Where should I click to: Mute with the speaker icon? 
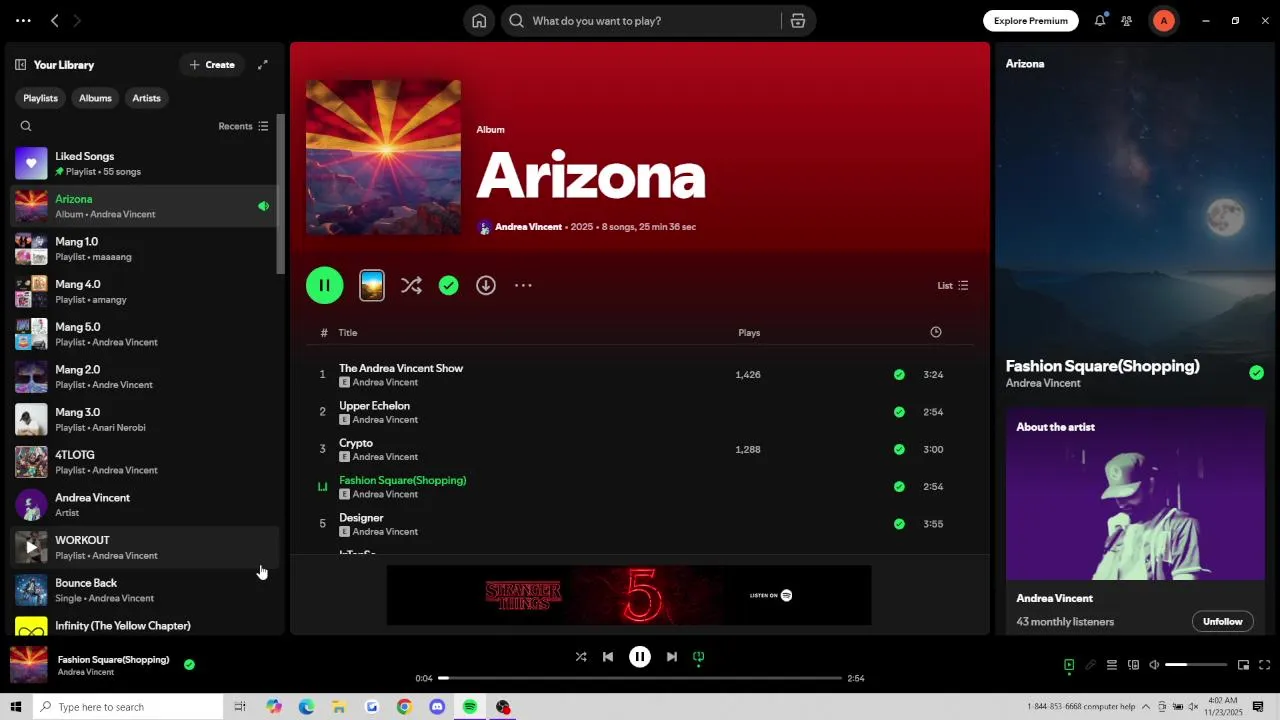[x=1154, y=665]
